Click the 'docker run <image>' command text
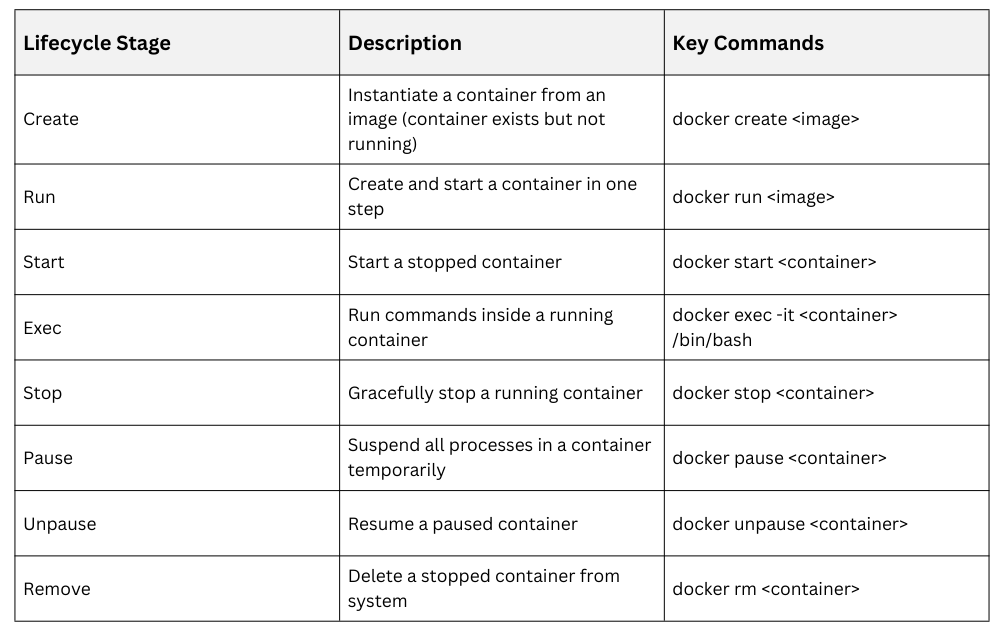Screen dimensions: 1000x625 (753, 197)
